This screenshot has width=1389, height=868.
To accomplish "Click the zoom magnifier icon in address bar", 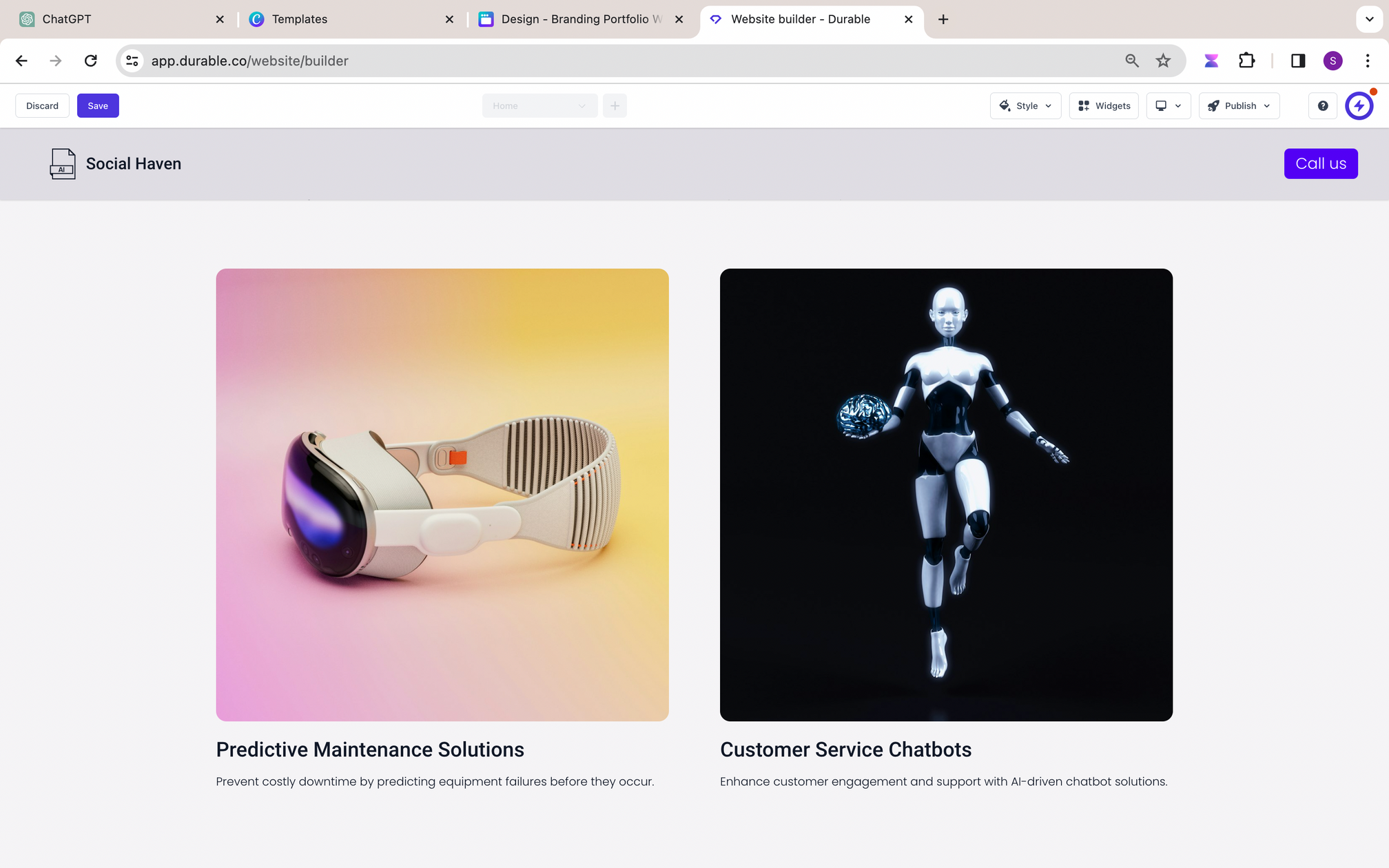I will pyautogui.click(x=1132, y=61).
